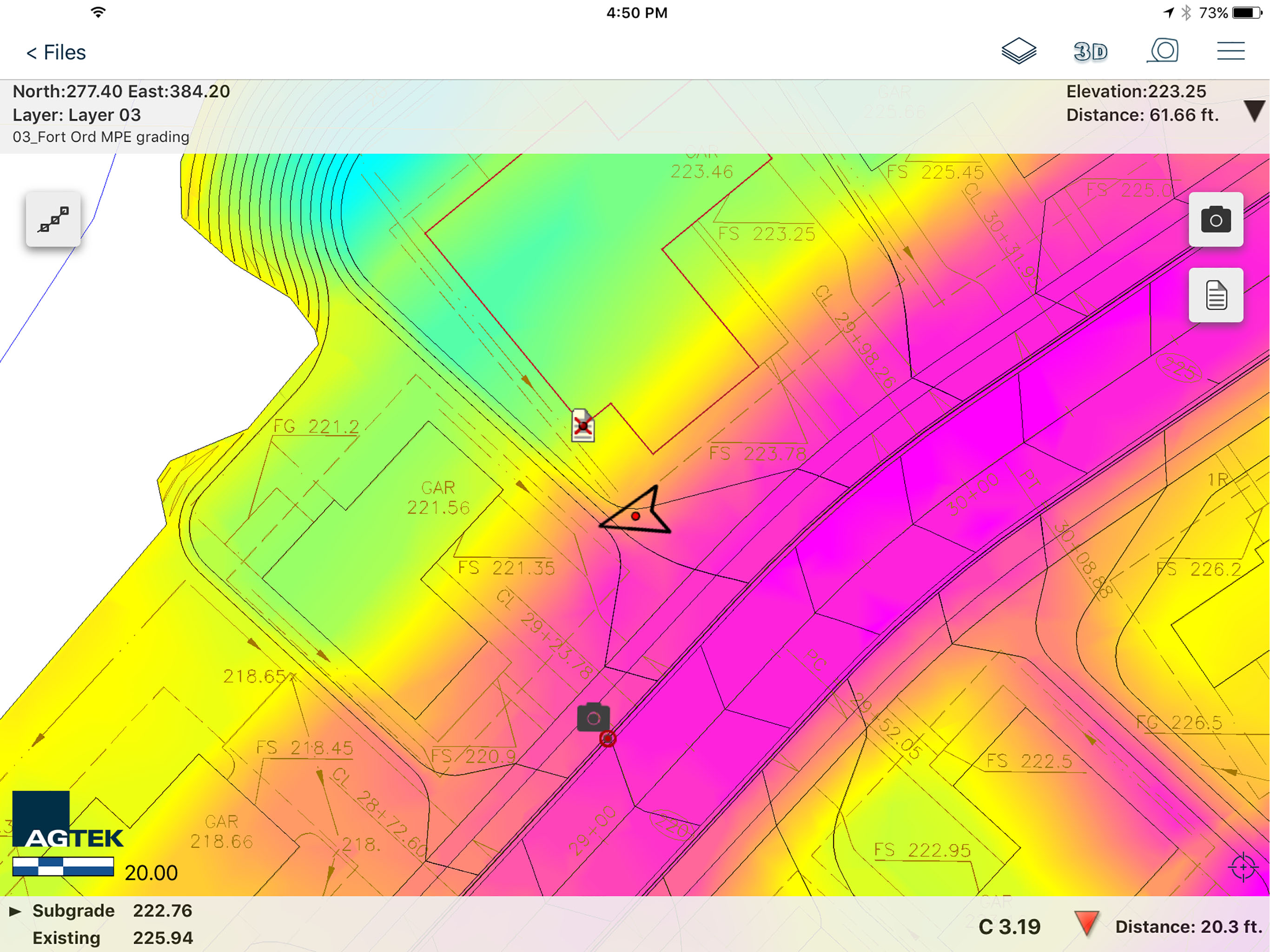The image size is (1270, 952).
Task: Tap the 'Subgrade 222.76' value
Action: tap(163, 911)
